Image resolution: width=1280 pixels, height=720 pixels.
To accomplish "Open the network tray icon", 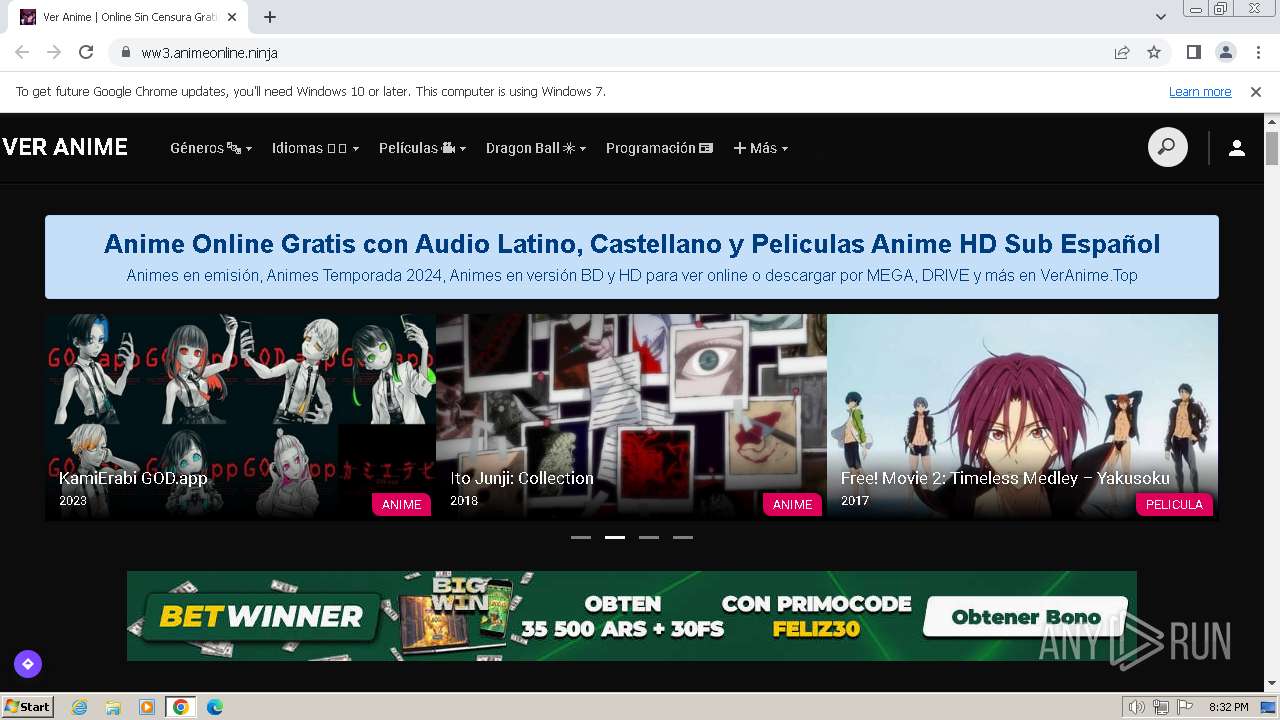I will 1161,707.
